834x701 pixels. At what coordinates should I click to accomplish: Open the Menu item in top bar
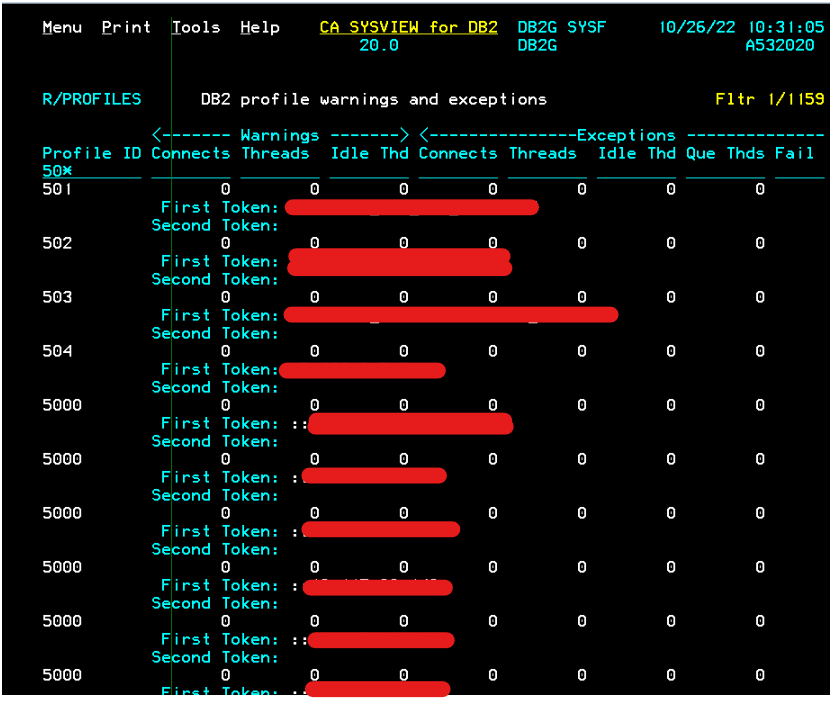coord(62,27)
